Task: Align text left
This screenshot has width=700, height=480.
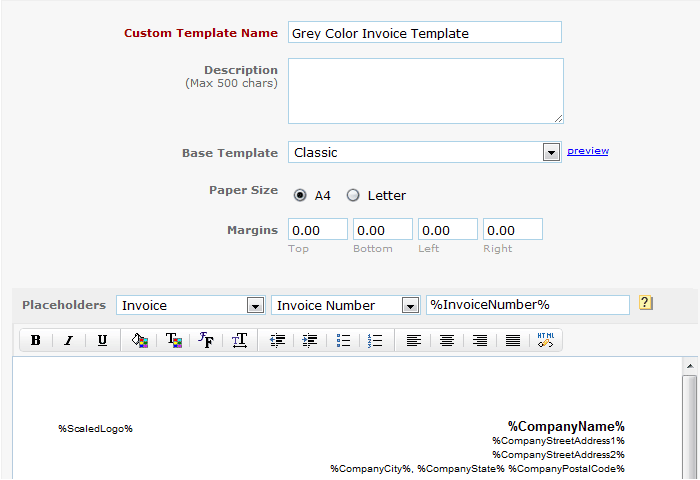Action: pyautogui.click(x=414, y=341)
